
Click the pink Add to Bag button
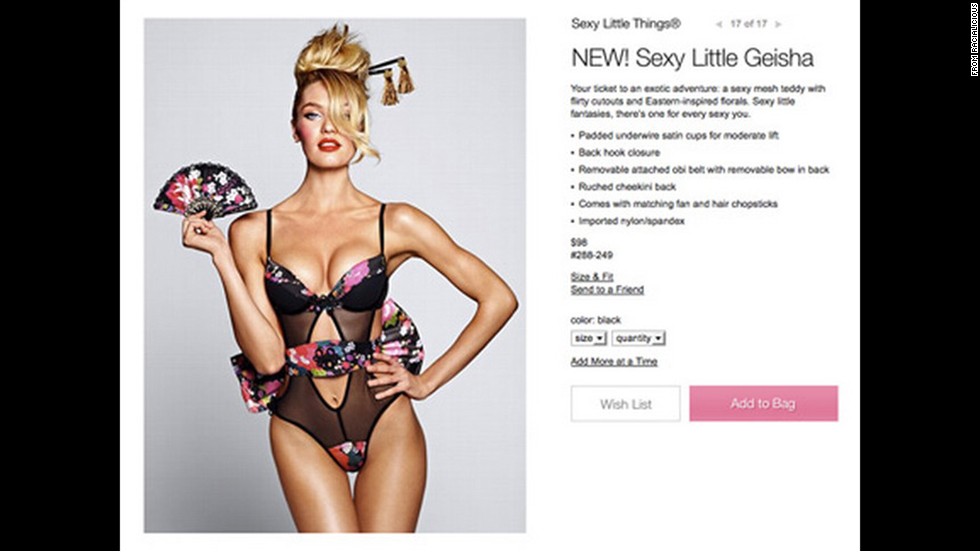pyautogui.click(x=764, y=403)
